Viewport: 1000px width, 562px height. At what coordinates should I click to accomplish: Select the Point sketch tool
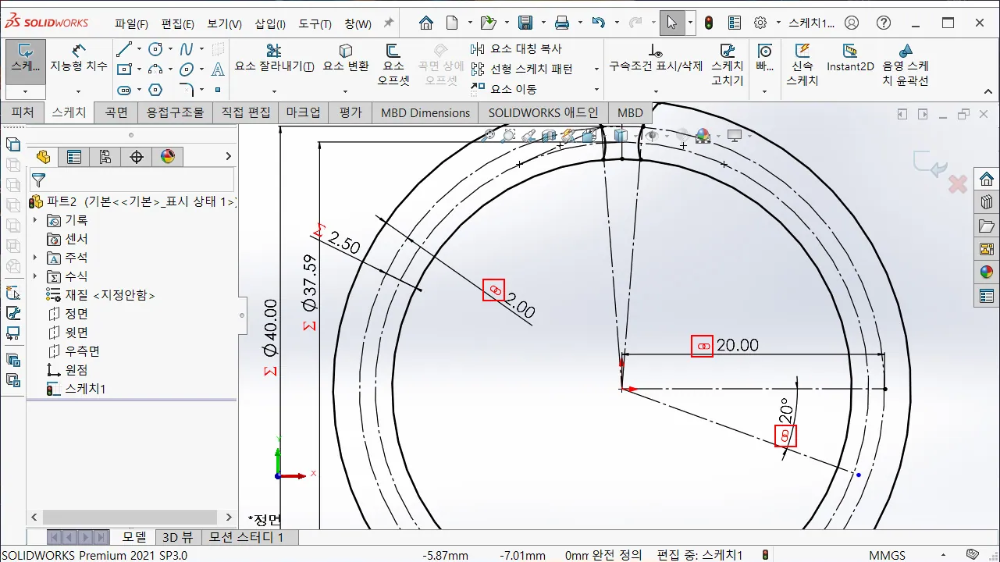(217, 90)
